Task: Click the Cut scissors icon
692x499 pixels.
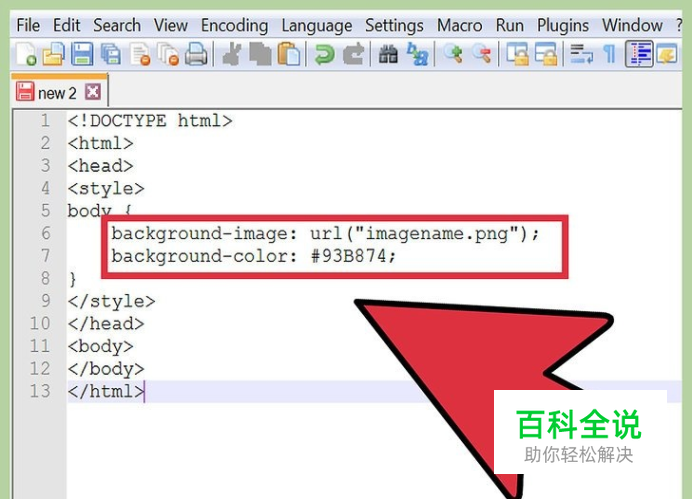Action: (x=232, y=54)
